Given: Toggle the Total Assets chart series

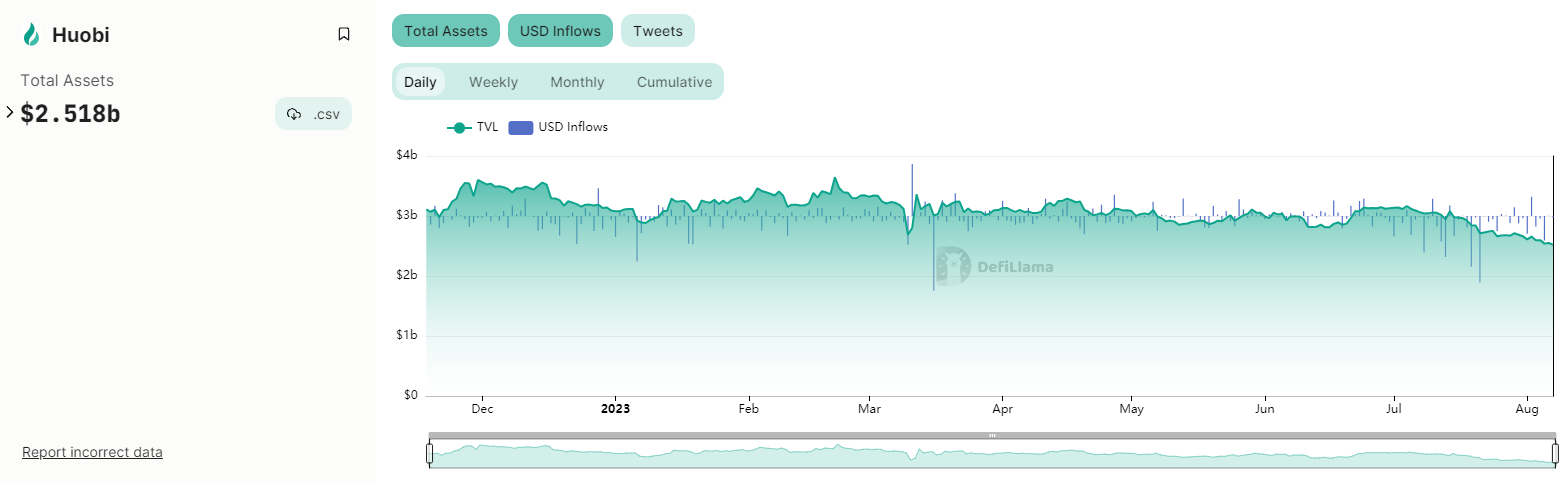Looking at the screenshot, I should tap(446, 31).
